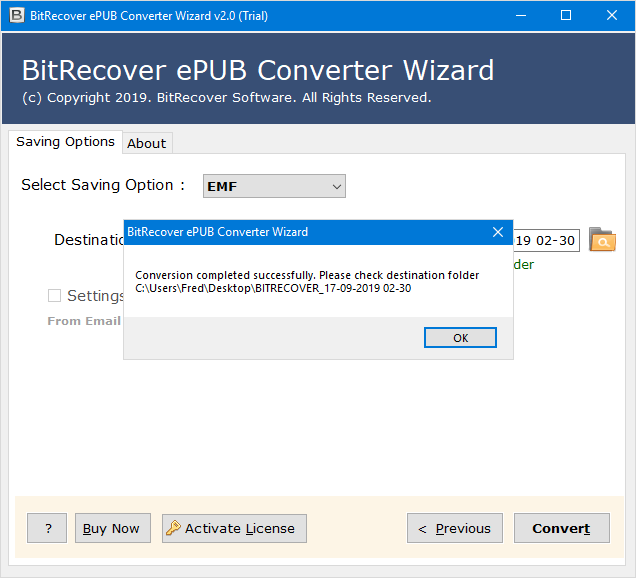The image size is (636, 578).
Task: Go back with the Previous button
Action: 455,528
